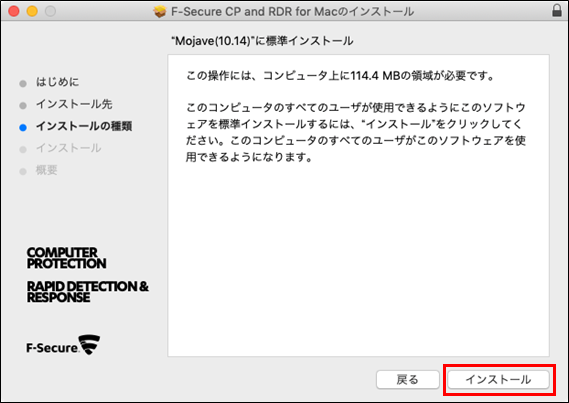Click the COMPUTER PROTECTION logo text

point(66,258)
